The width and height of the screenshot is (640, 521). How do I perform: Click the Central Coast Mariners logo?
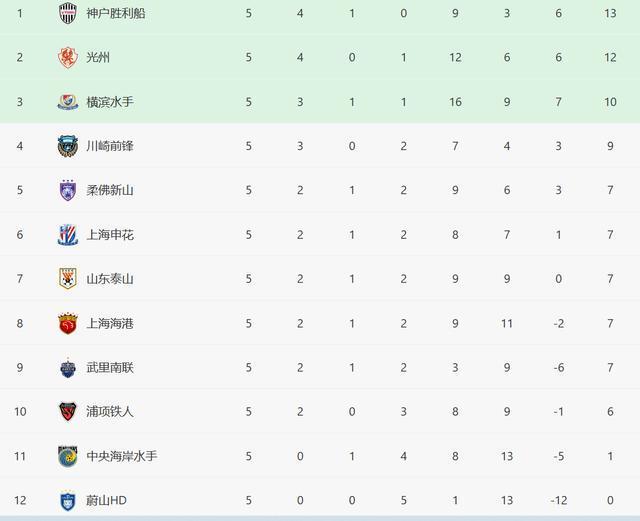(x=68, y=456)
